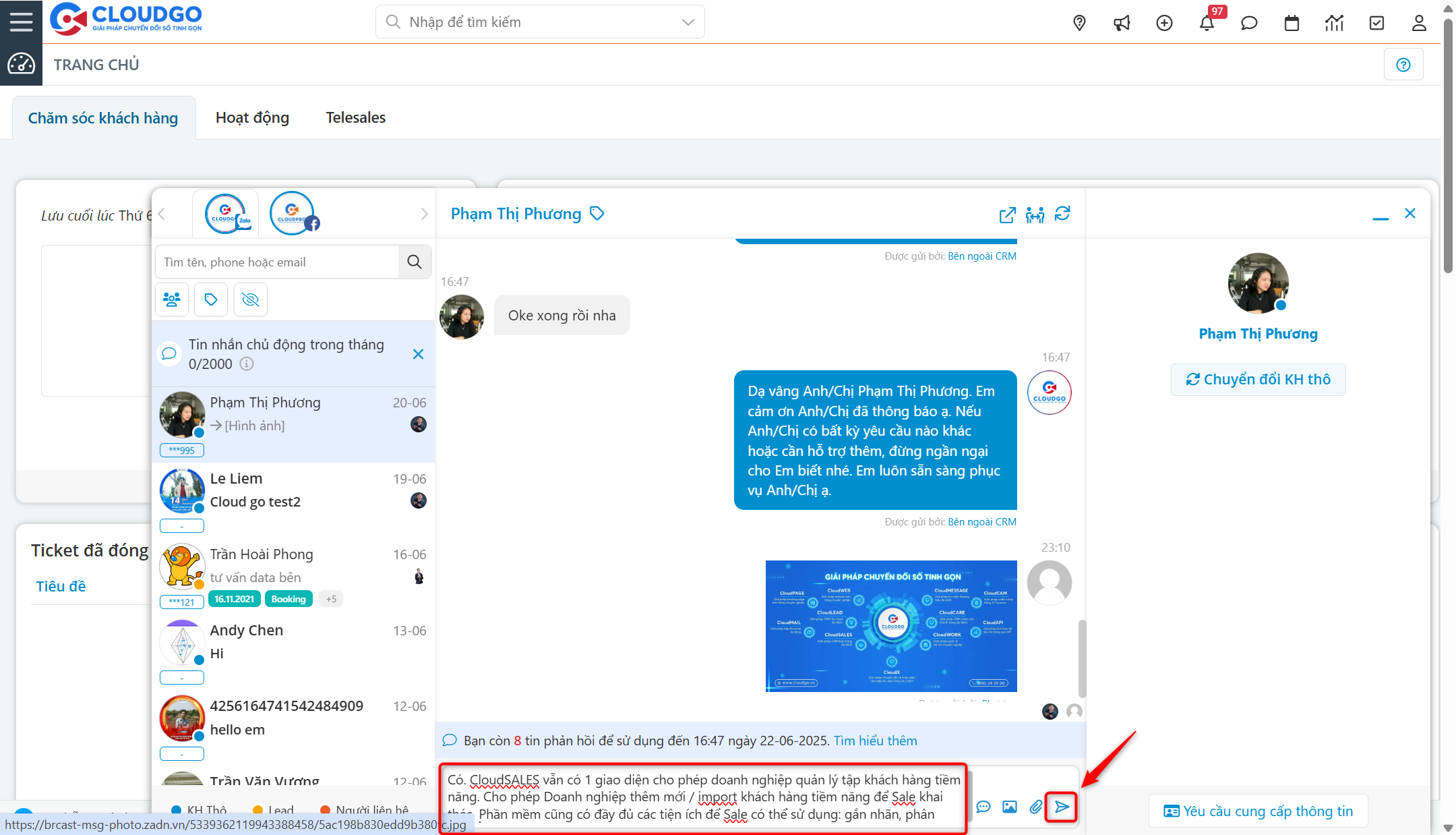Open the notifications bell with 97 badge

coord(1207,22)
